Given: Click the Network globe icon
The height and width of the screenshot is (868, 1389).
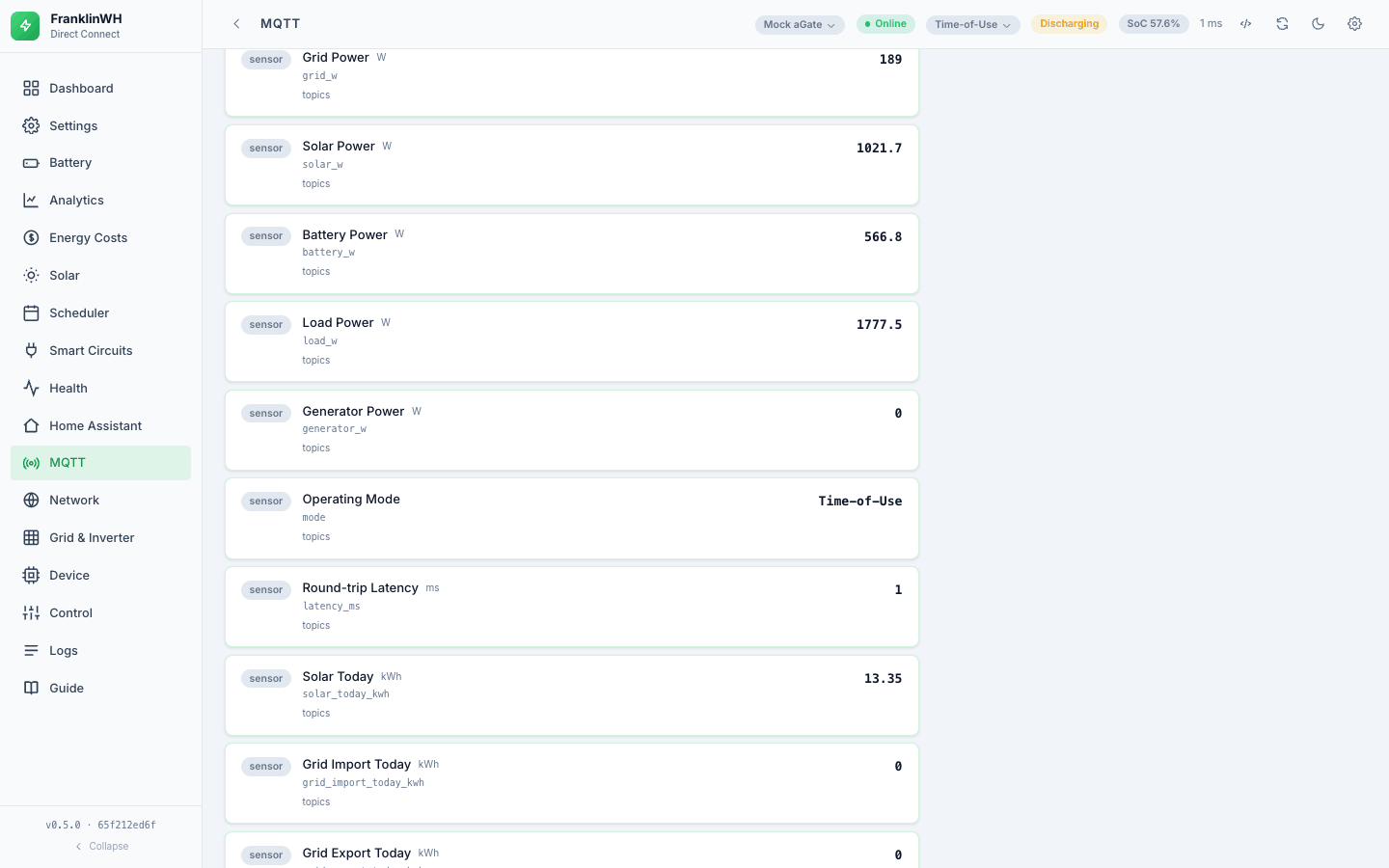Looking at the screenshot, I should [31, 501].
